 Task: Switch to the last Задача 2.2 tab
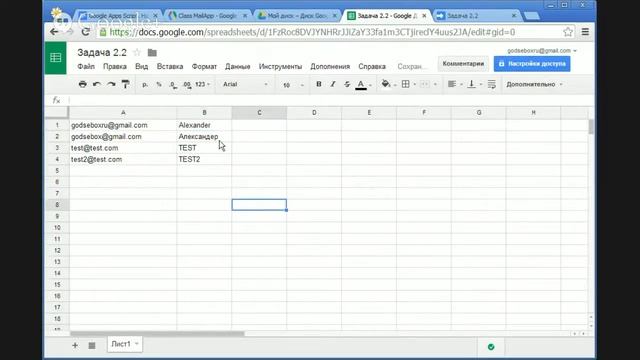(x=477, y=16)
